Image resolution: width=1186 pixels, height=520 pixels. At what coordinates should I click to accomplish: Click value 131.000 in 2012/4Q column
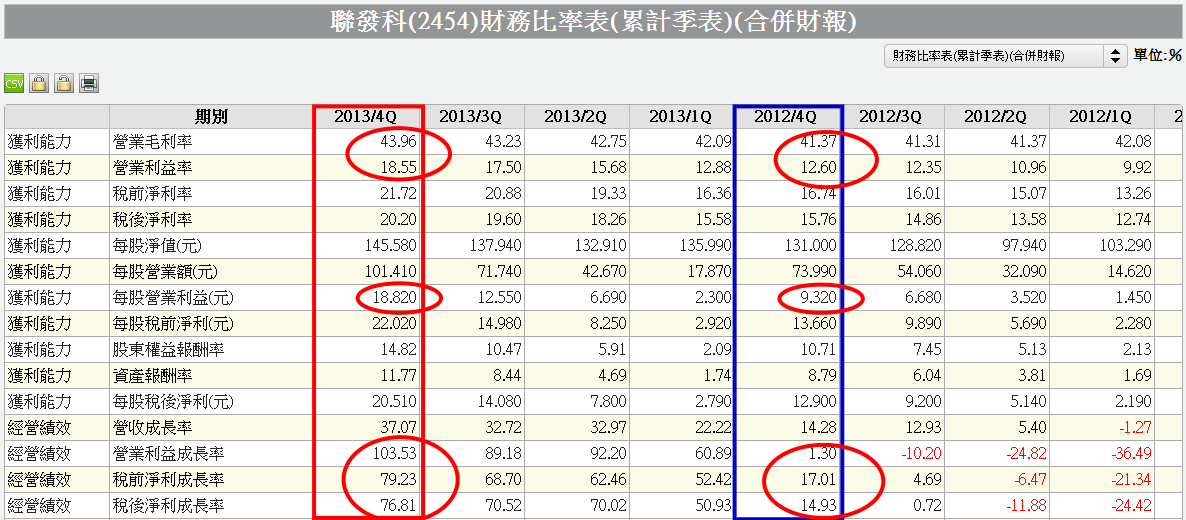click(x=810, y=245)
